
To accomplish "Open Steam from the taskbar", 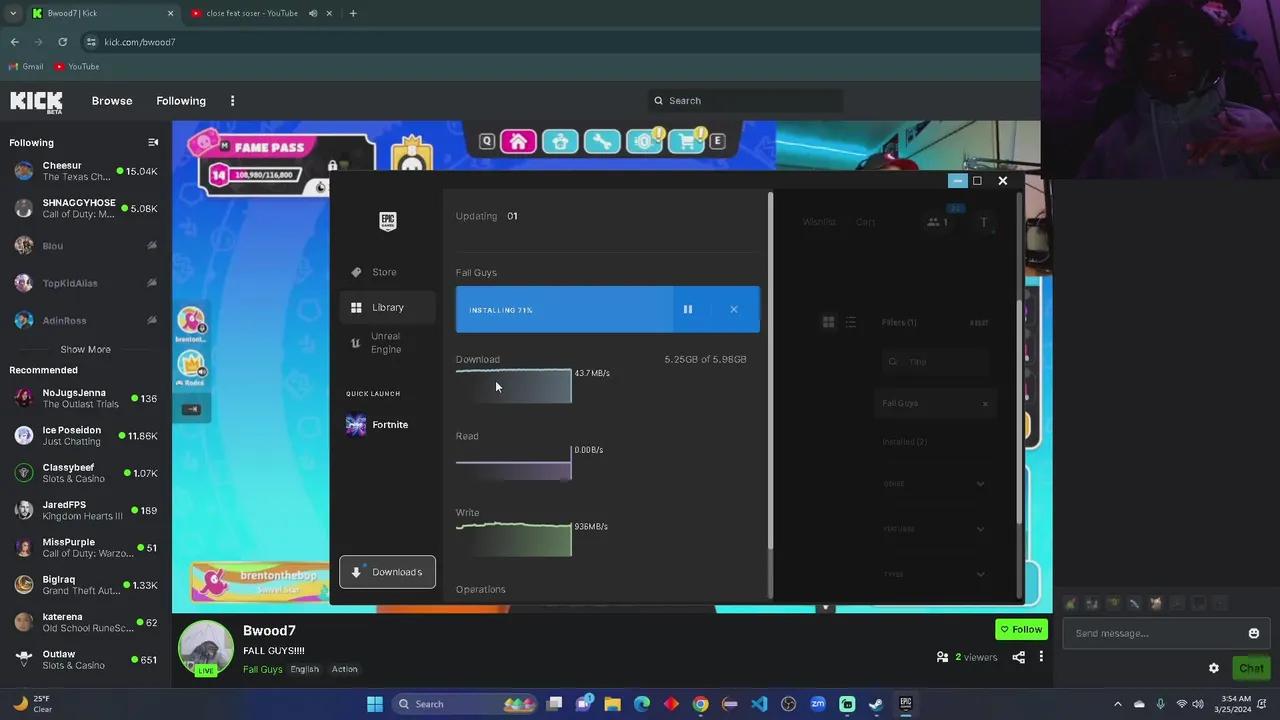I will [x=876, y=704].
